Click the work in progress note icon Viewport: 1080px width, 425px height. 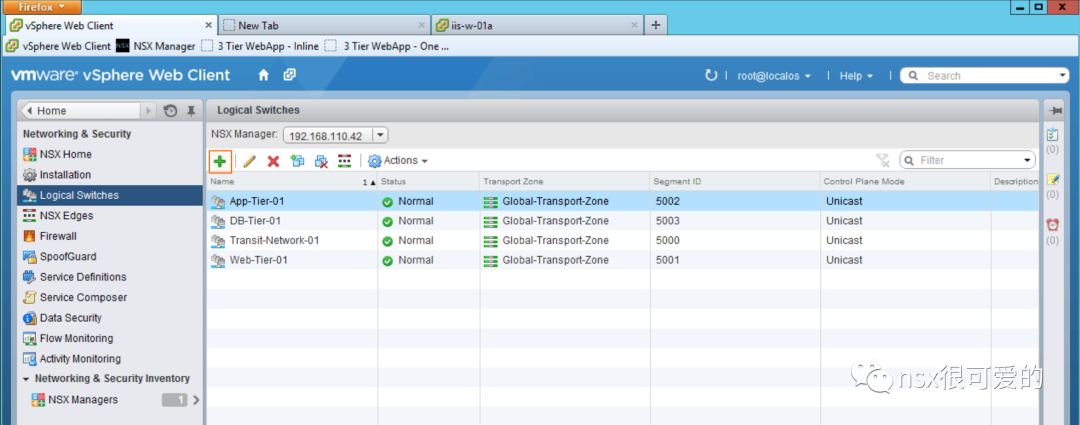click(1052, 180)
